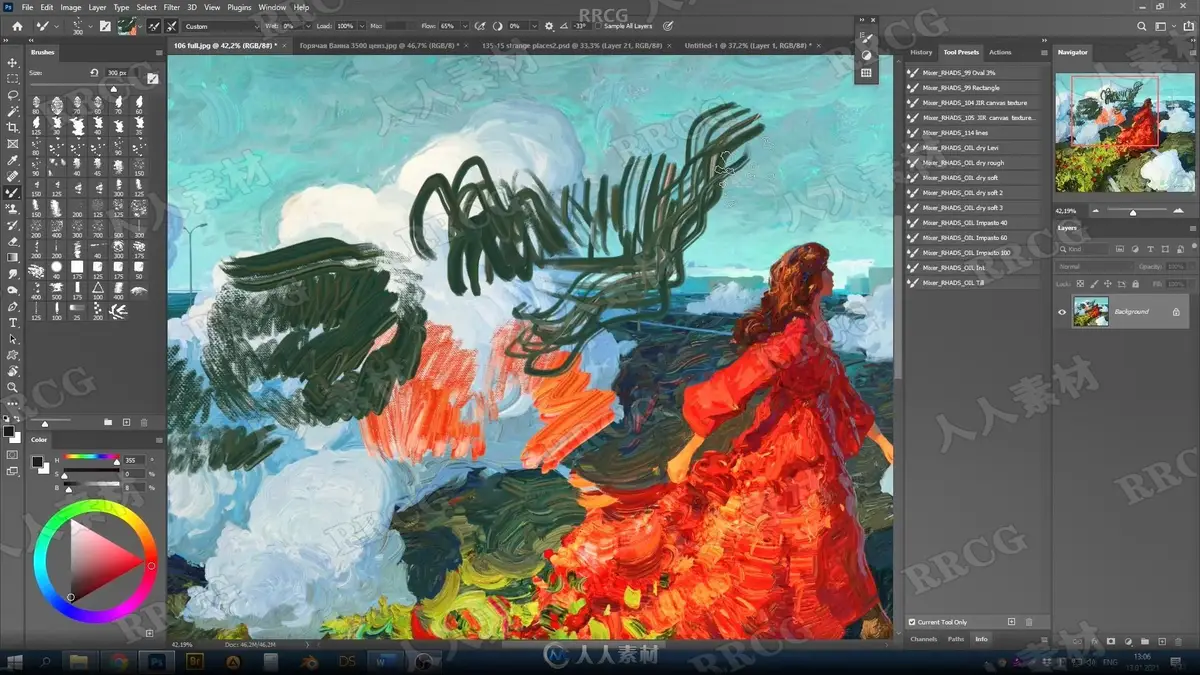Image resolution: width=1200 pixels, height=675 pixels.
Task: Select the Lasso tool
Action: [x=13, y=95]
